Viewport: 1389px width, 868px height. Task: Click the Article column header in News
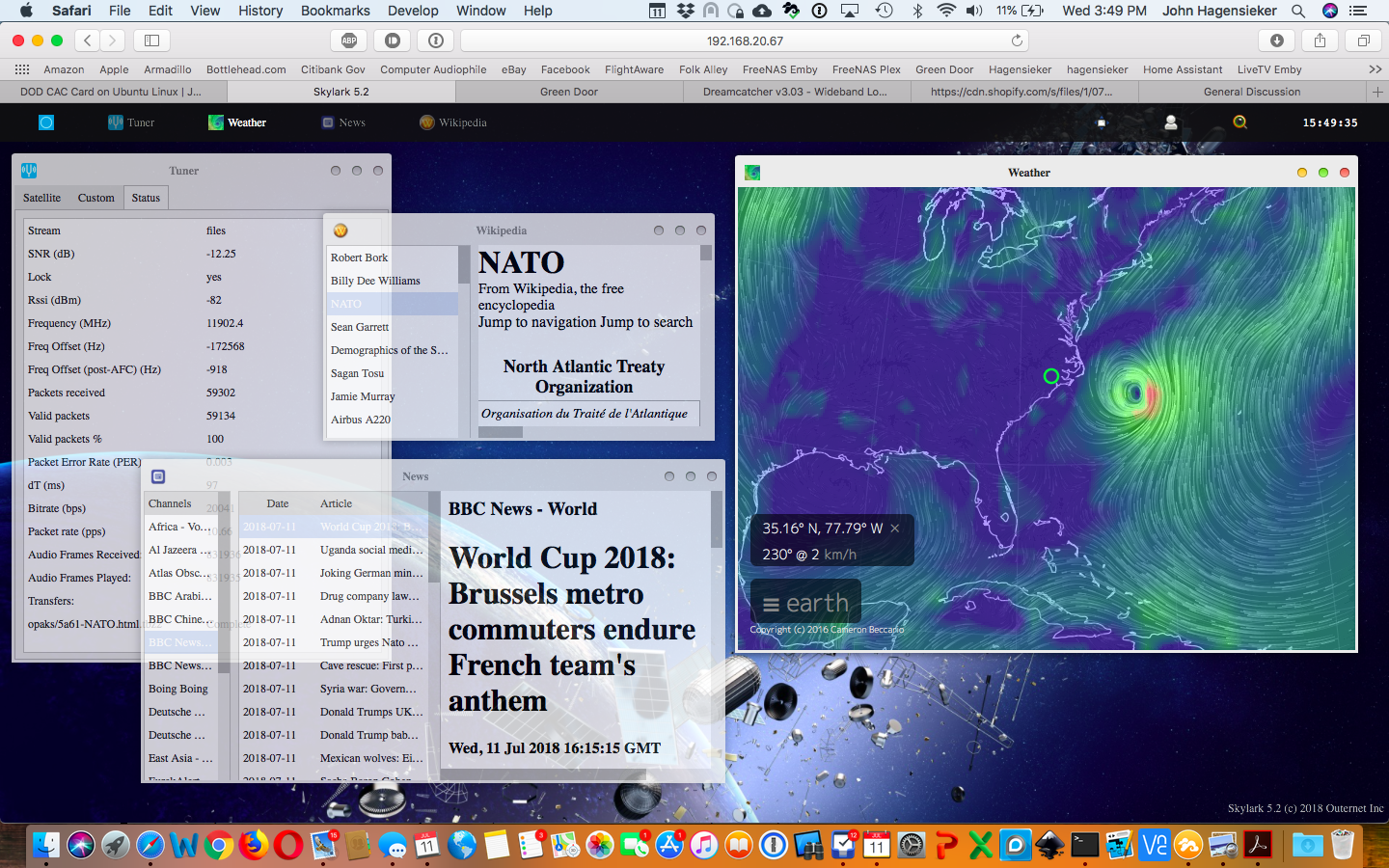(x=337, y=503)
